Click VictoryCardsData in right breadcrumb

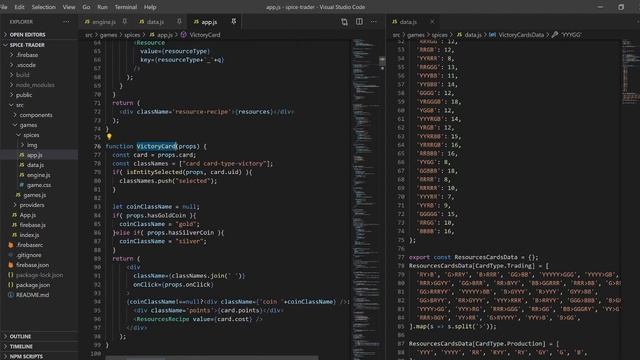(521, 35)
